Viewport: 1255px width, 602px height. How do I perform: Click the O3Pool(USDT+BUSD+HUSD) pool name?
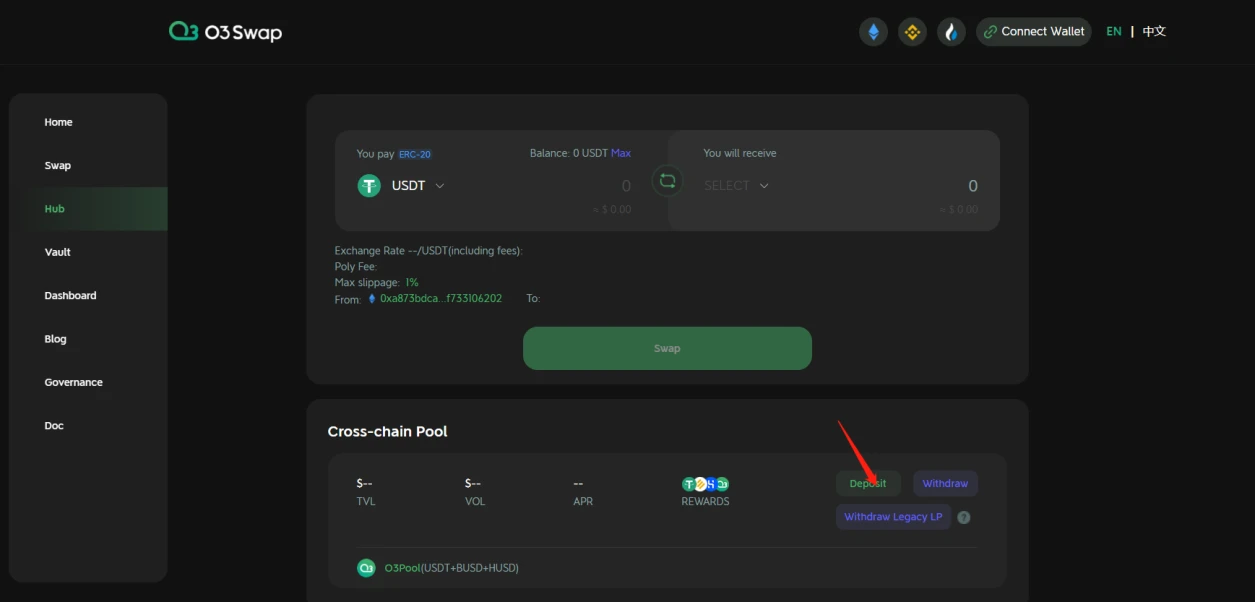click(x=452, y=568)
